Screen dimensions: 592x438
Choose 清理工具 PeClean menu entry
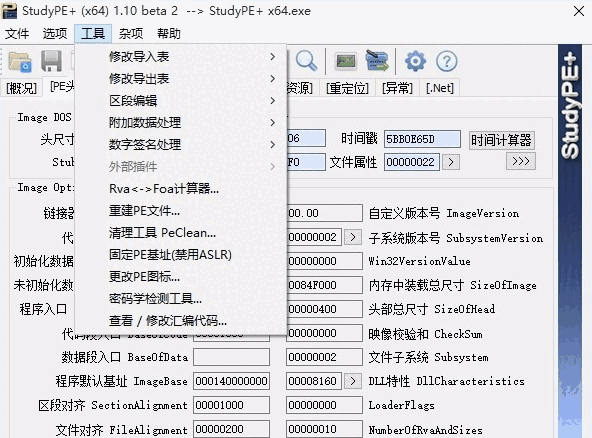tap(181, 233)
